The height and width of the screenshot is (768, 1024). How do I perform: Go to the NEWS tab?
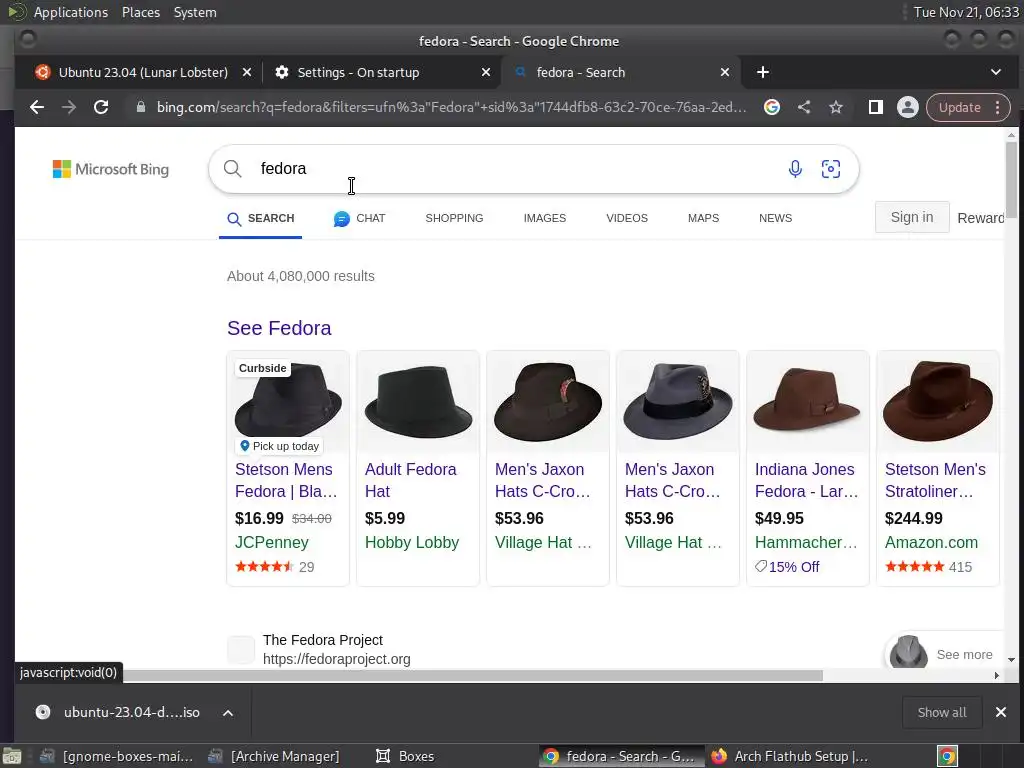(775, 218)
